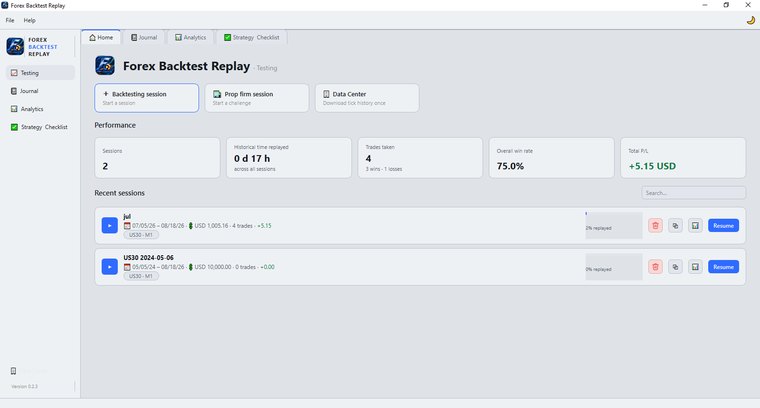
Task: Focus the recent sessions Search field
Action: (x=694, y=193)
